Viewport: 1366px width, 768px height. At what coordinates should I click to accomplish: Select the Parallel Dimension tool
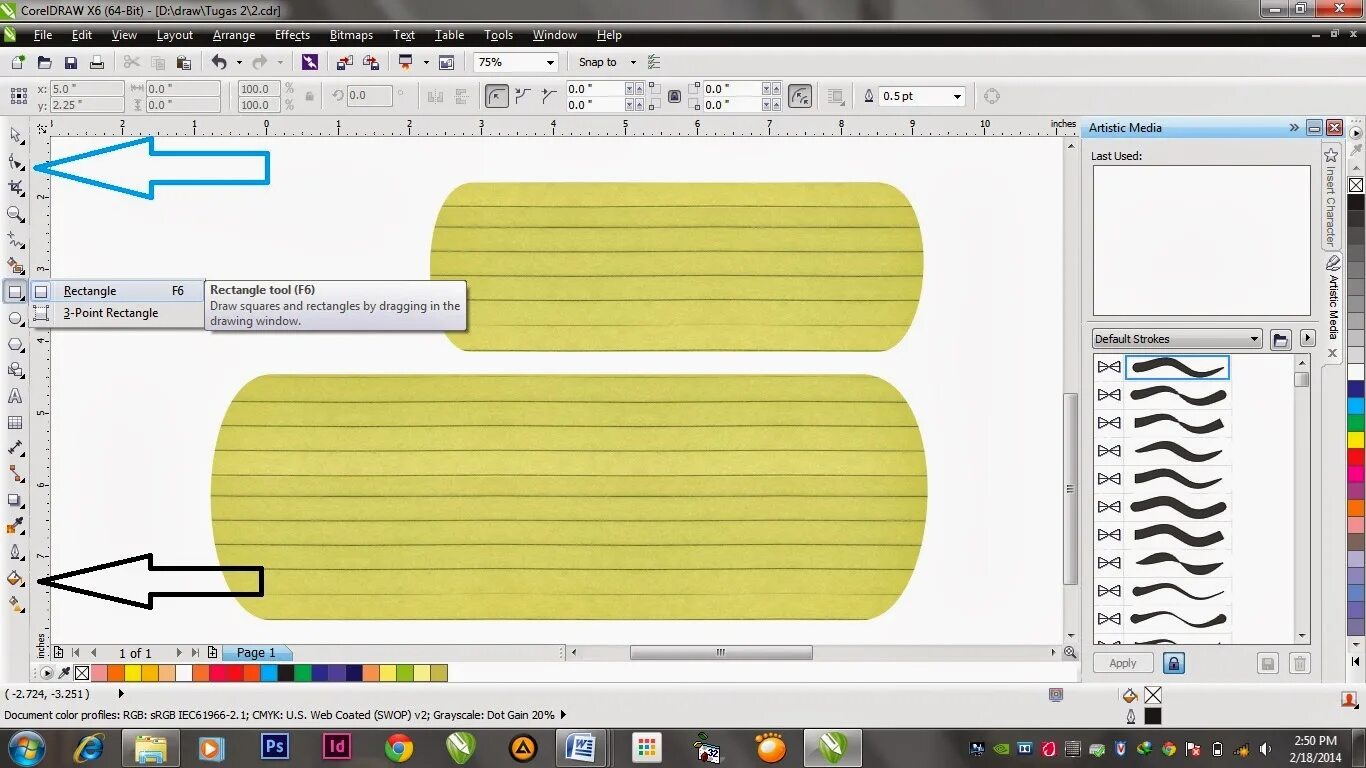15,448
